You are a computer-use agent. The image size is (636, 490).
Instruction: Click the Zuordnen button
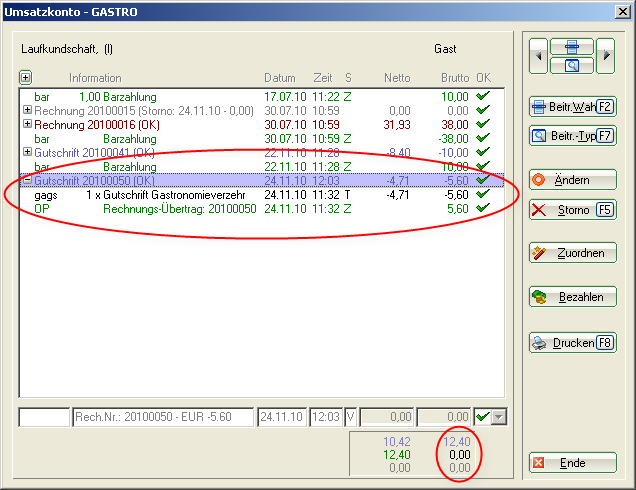573,253
